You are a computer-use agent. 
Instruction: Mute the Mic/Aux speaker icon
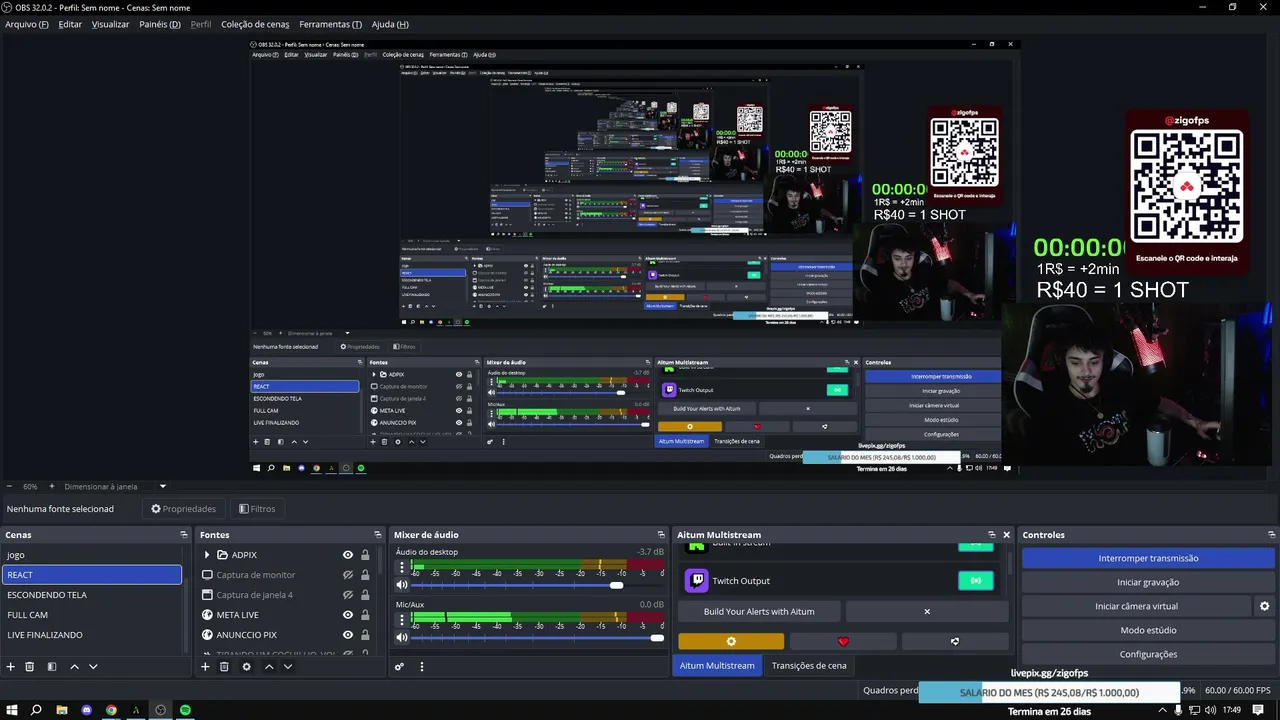coord(402,638)
